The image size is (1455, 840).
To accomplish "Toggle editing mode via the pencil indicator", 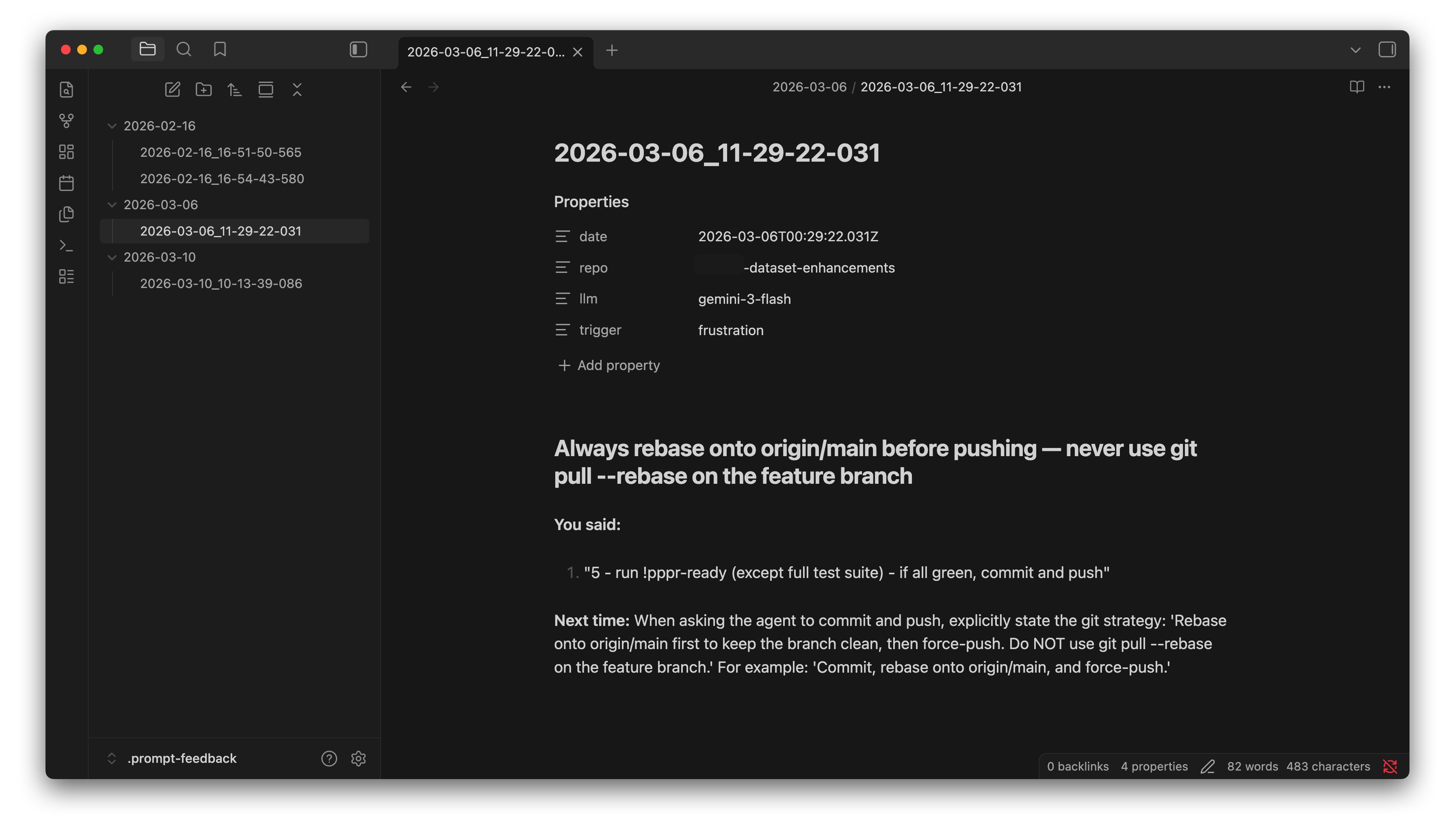I will tap(1208, 766).
